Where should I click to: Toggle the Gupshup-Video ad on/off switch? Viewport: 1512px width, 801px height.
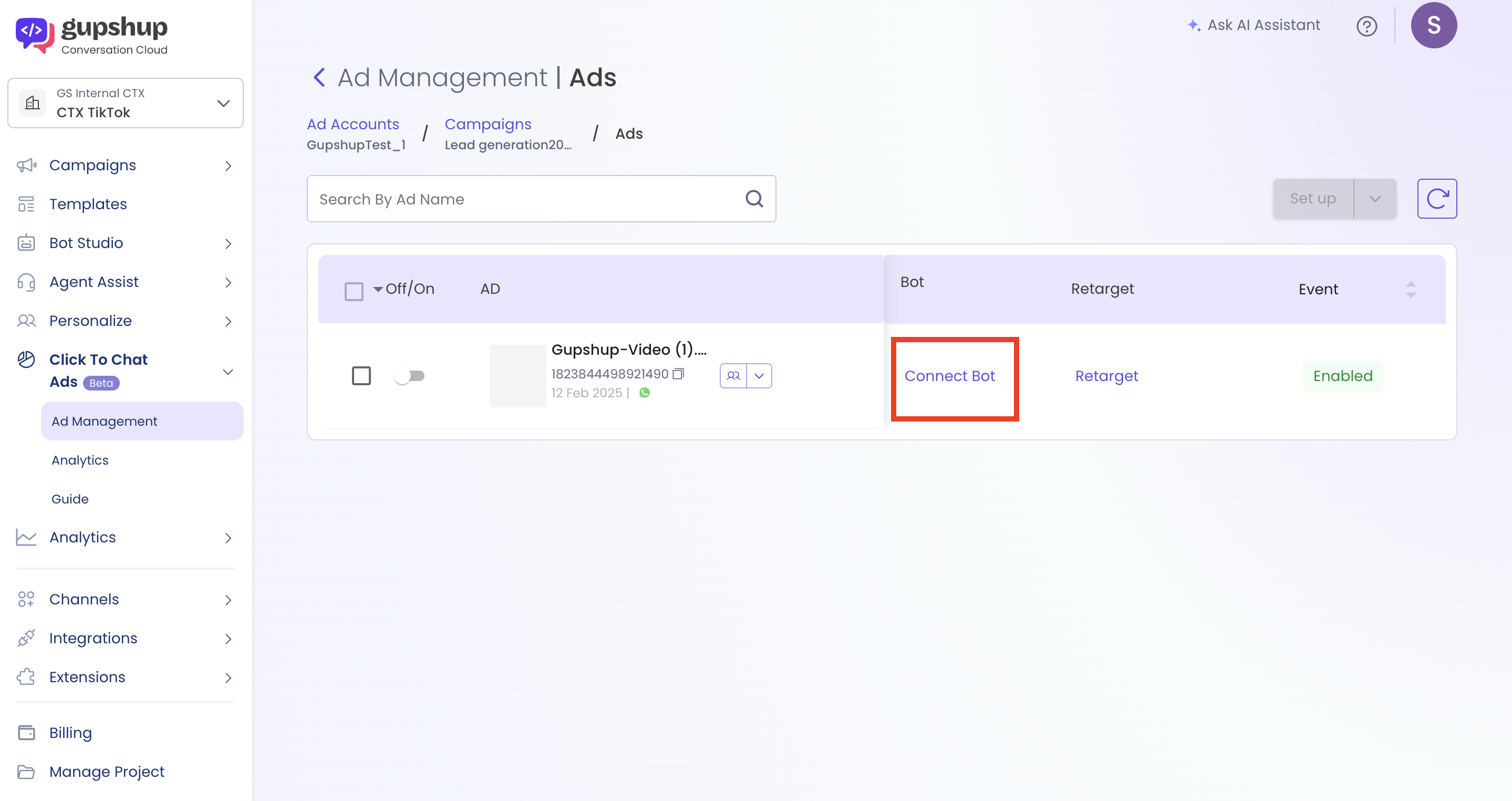[409, 376]
